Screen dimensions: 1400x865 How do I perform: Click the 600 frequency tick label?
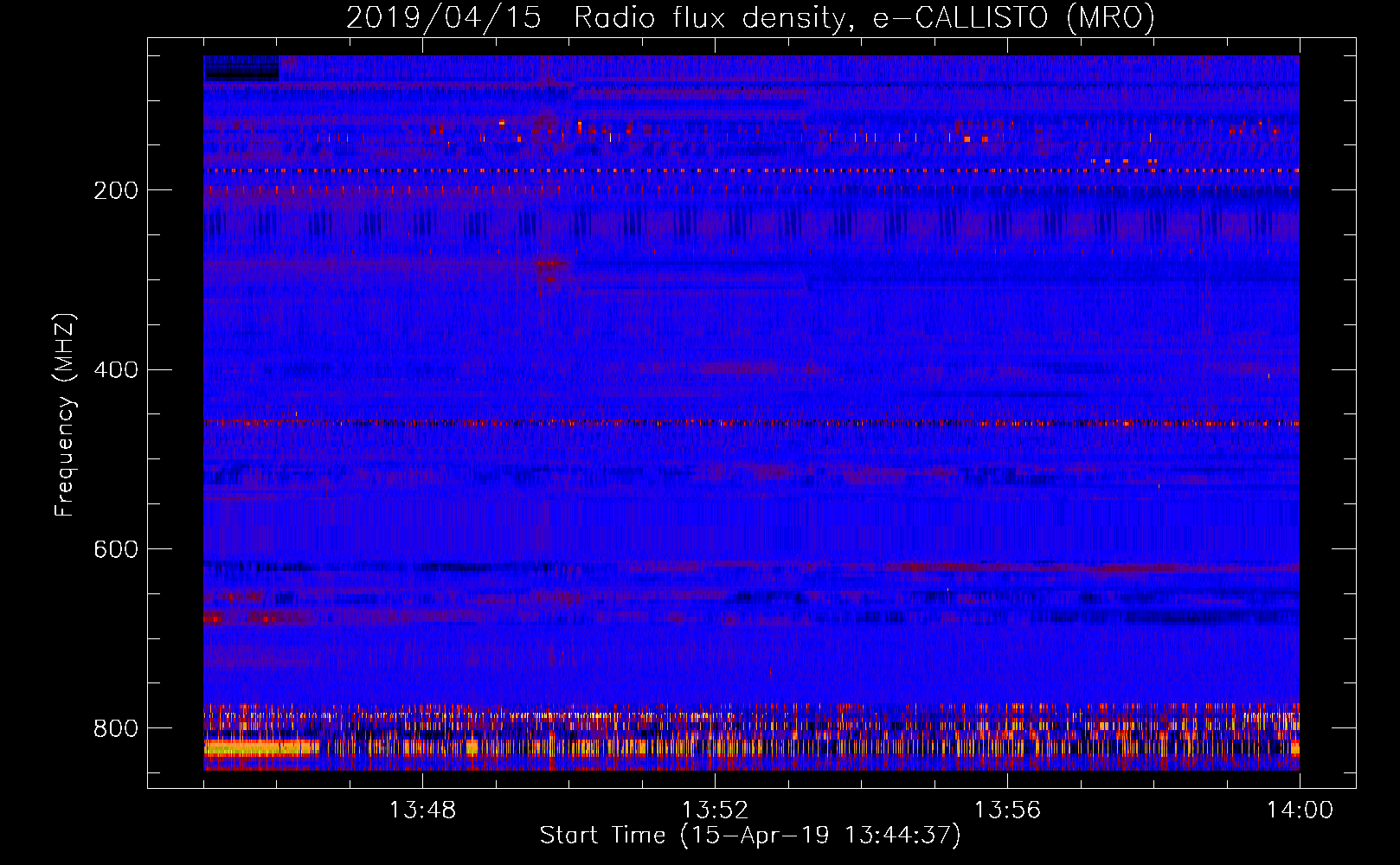(x=116, y=549)
